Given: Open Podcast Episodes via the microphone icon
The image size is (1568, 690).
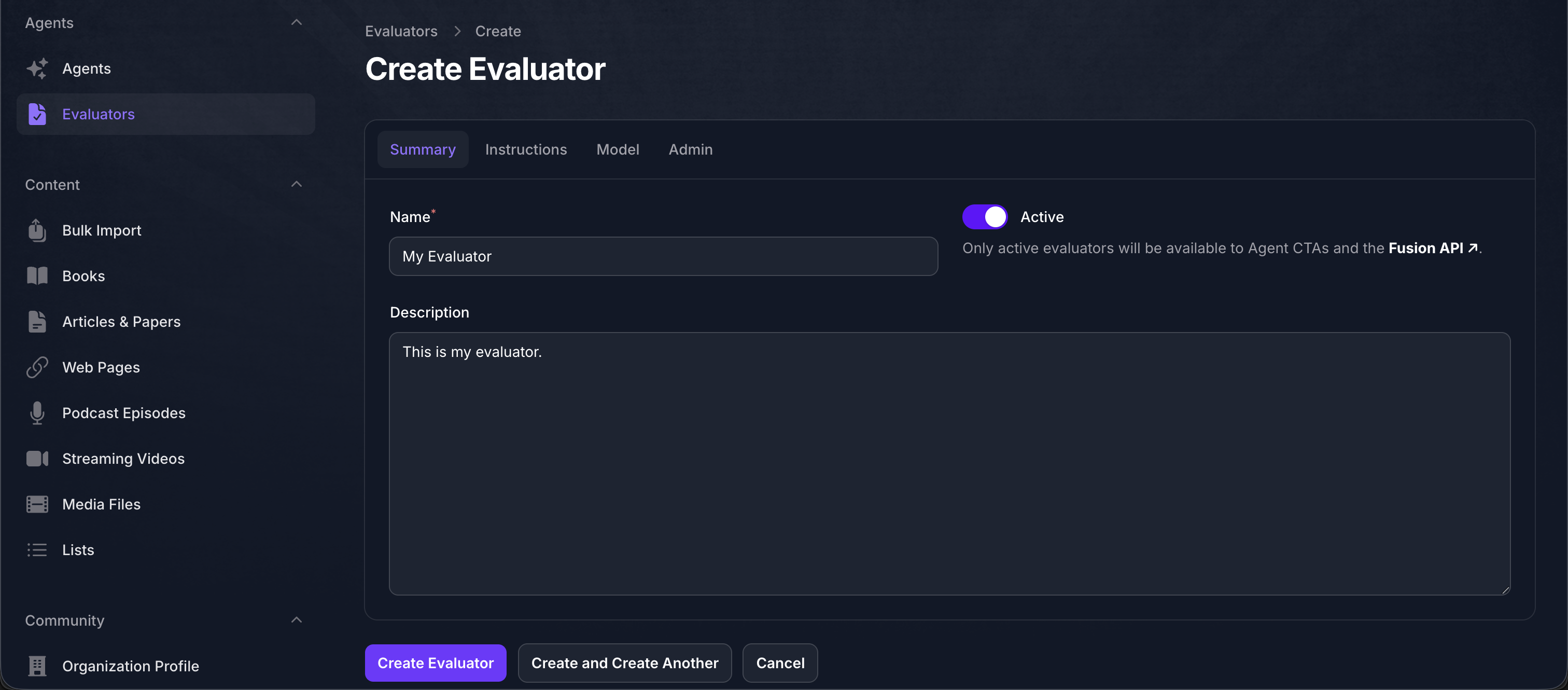Looking at the screenshot, I should [x=37, y=413].
